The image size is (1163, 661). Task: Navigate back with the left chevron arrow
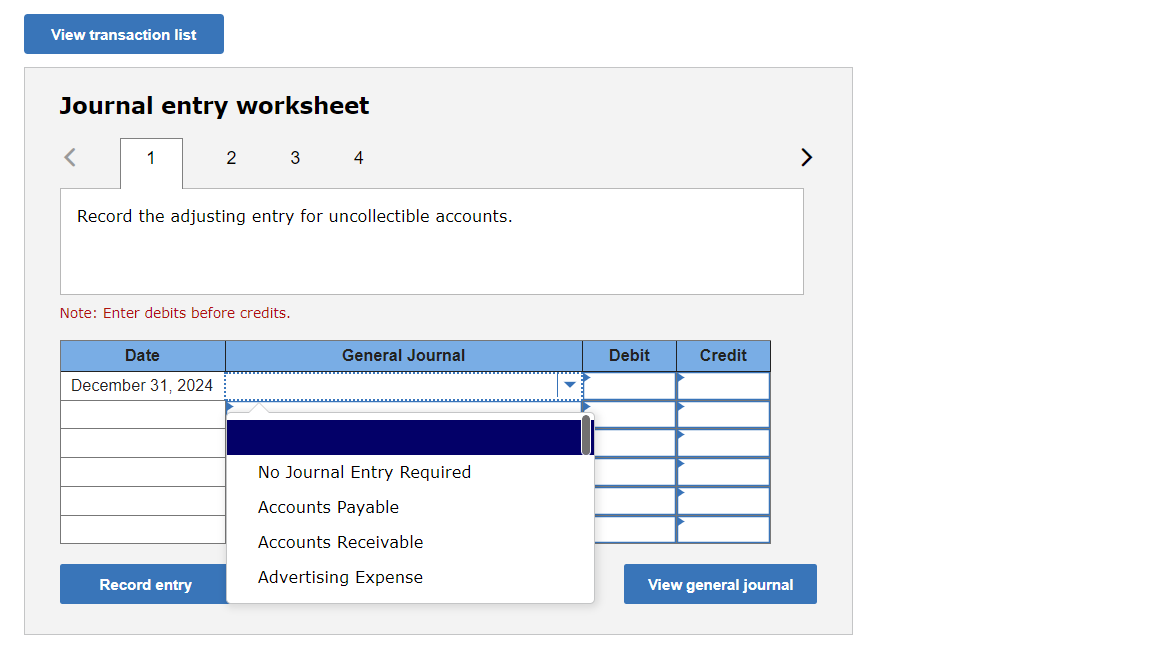click(69, 157)
